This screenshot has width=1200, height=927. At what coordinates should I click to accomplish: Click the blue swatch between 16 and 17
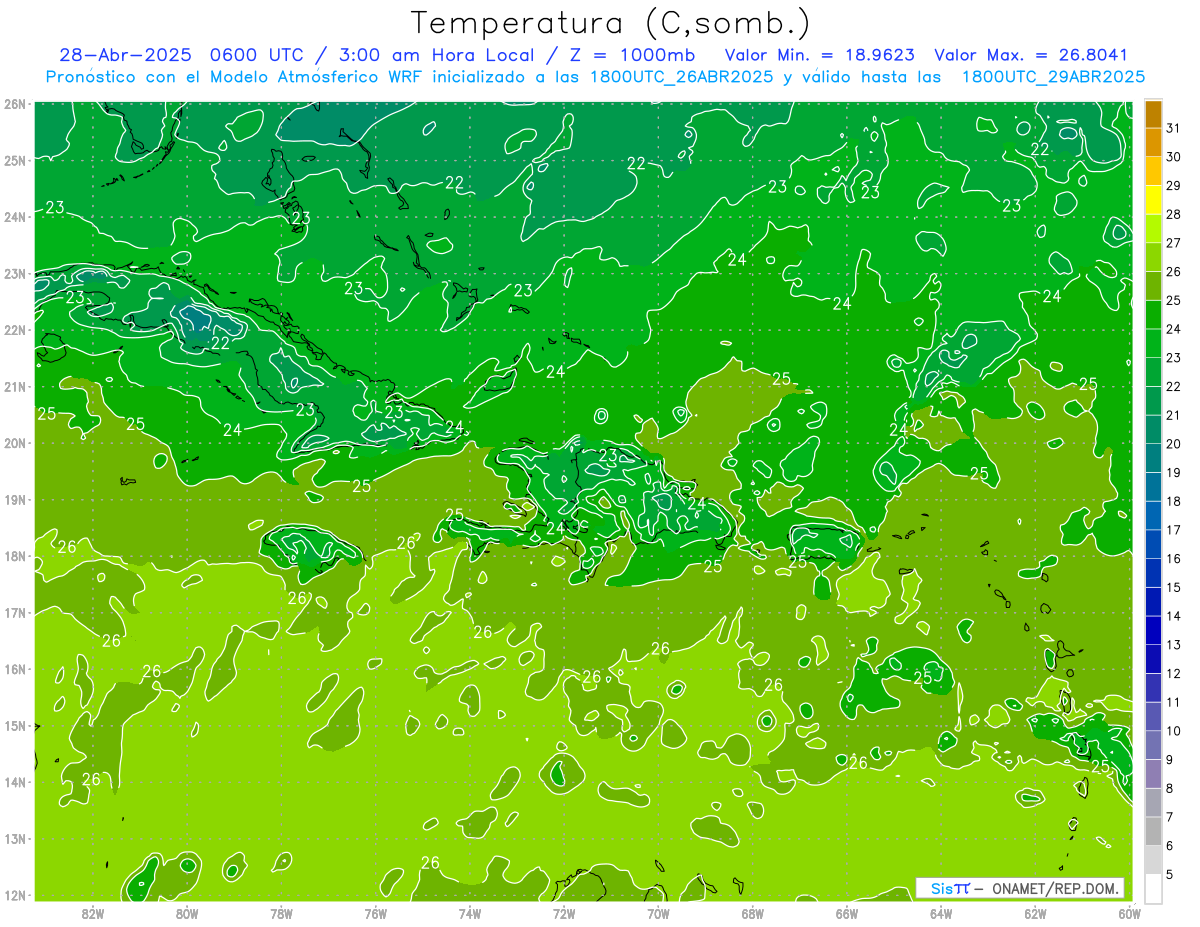click(x=1153, y=543)
